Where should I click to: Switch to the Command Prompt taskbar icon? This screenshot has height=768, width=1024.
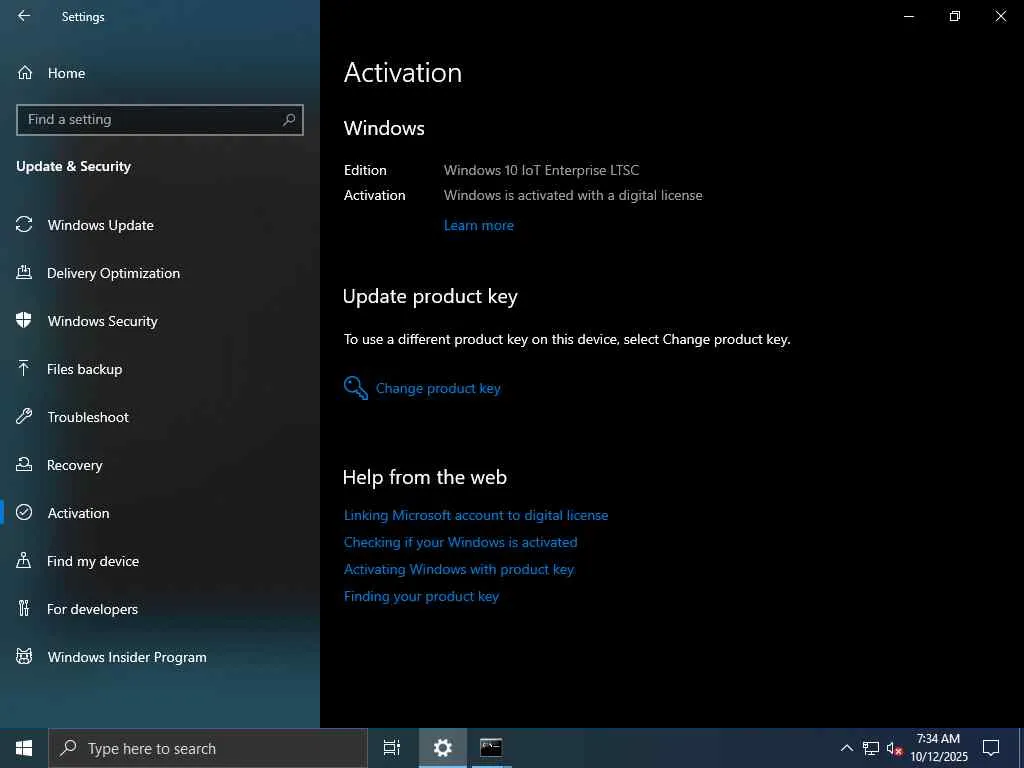coord(491,748)
